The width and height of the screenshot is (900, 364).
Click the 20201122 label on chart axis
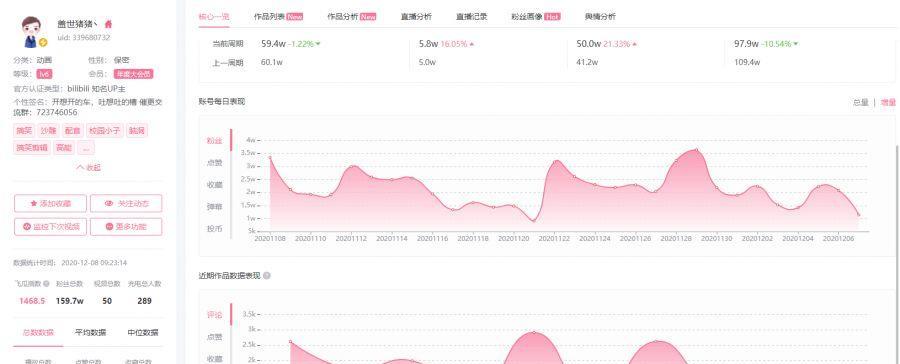[x=554, y=238]
